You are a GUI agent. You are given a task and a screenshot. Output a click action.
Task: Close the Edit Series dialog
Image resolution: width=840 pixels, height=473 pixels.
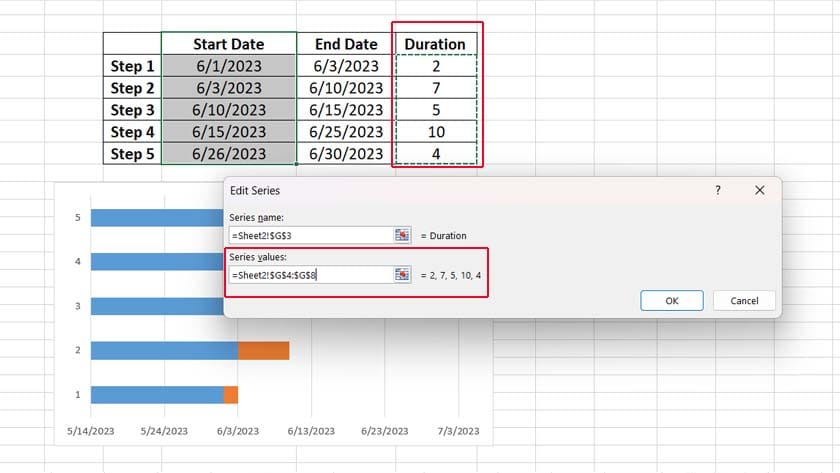tap(760, 190)
